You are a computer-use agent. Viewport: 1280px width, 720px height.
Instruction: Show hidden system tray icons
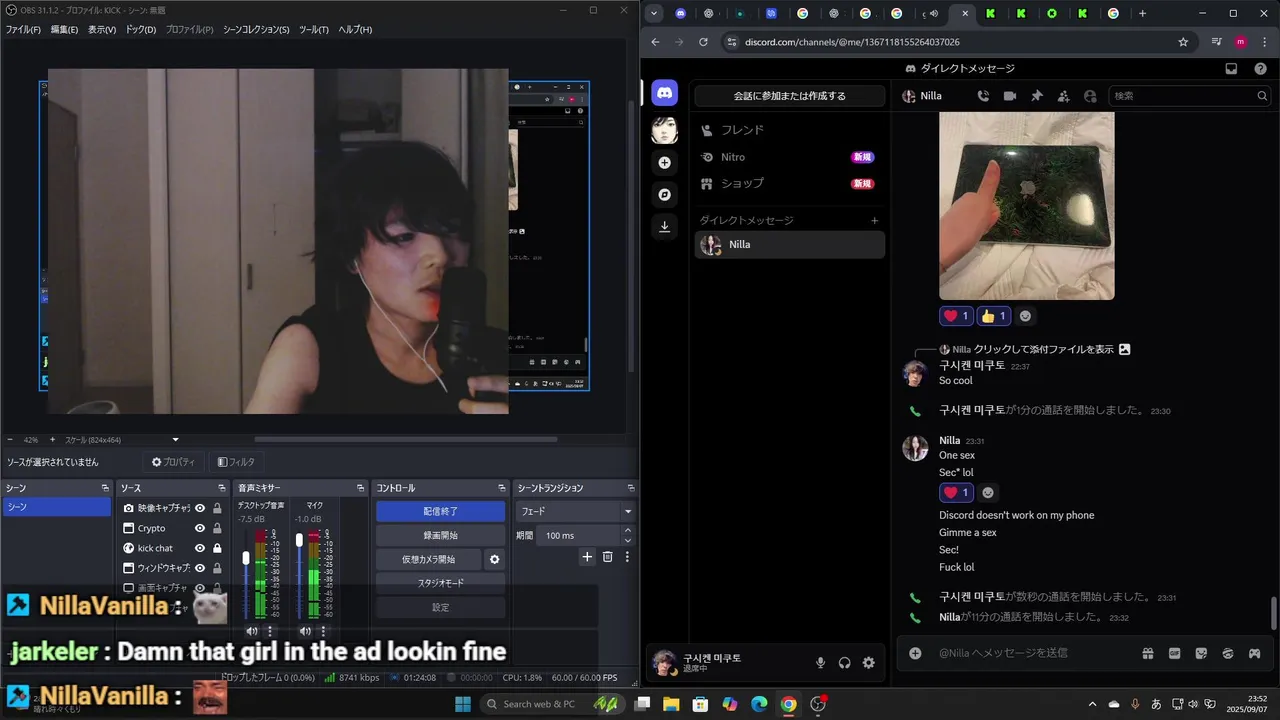pyautogui.click(x=1092, y=704)
